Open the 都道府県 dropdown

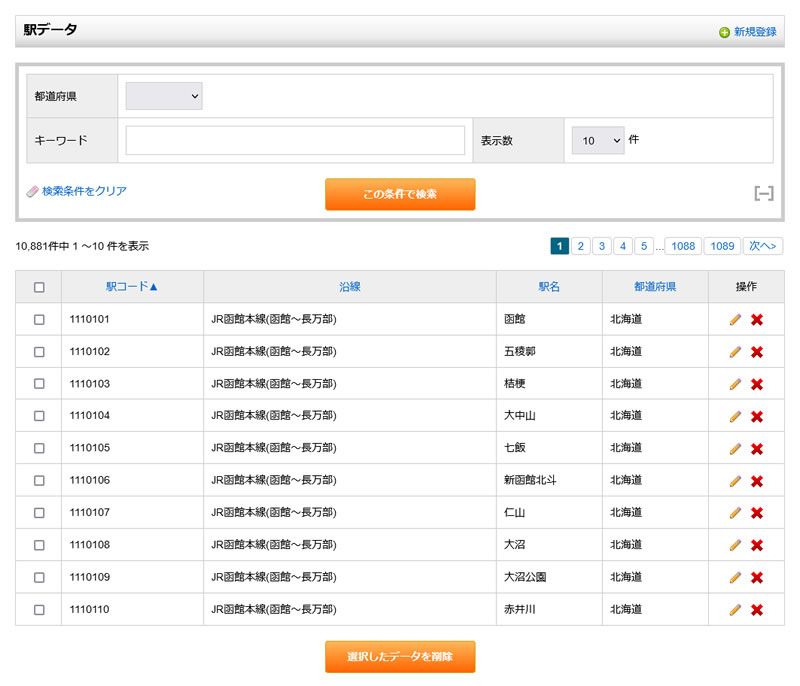(x=164, y=96)
